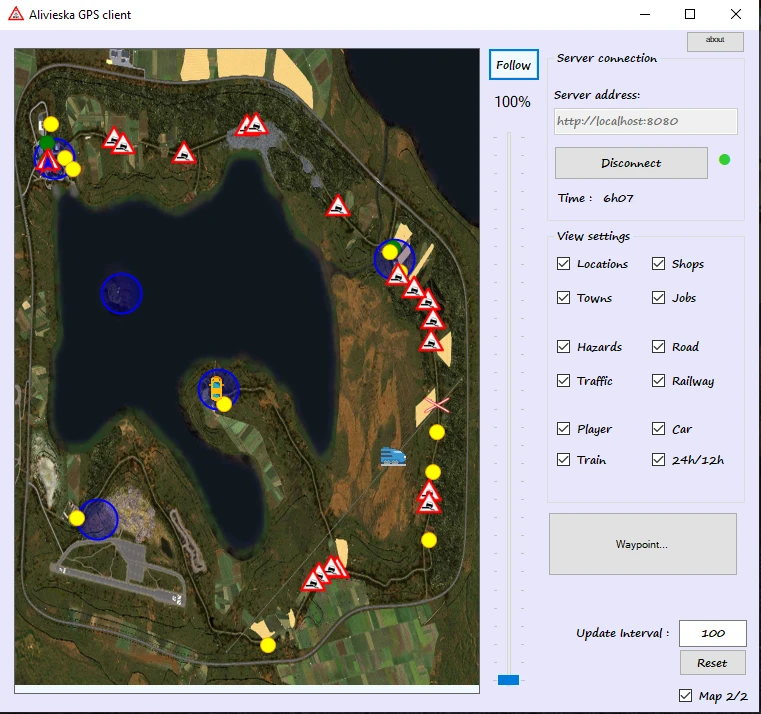The width and height of the screenshot is (761, 714).
Task: Select the blue circle marker beside the airfield
Action: pos(100,519)
